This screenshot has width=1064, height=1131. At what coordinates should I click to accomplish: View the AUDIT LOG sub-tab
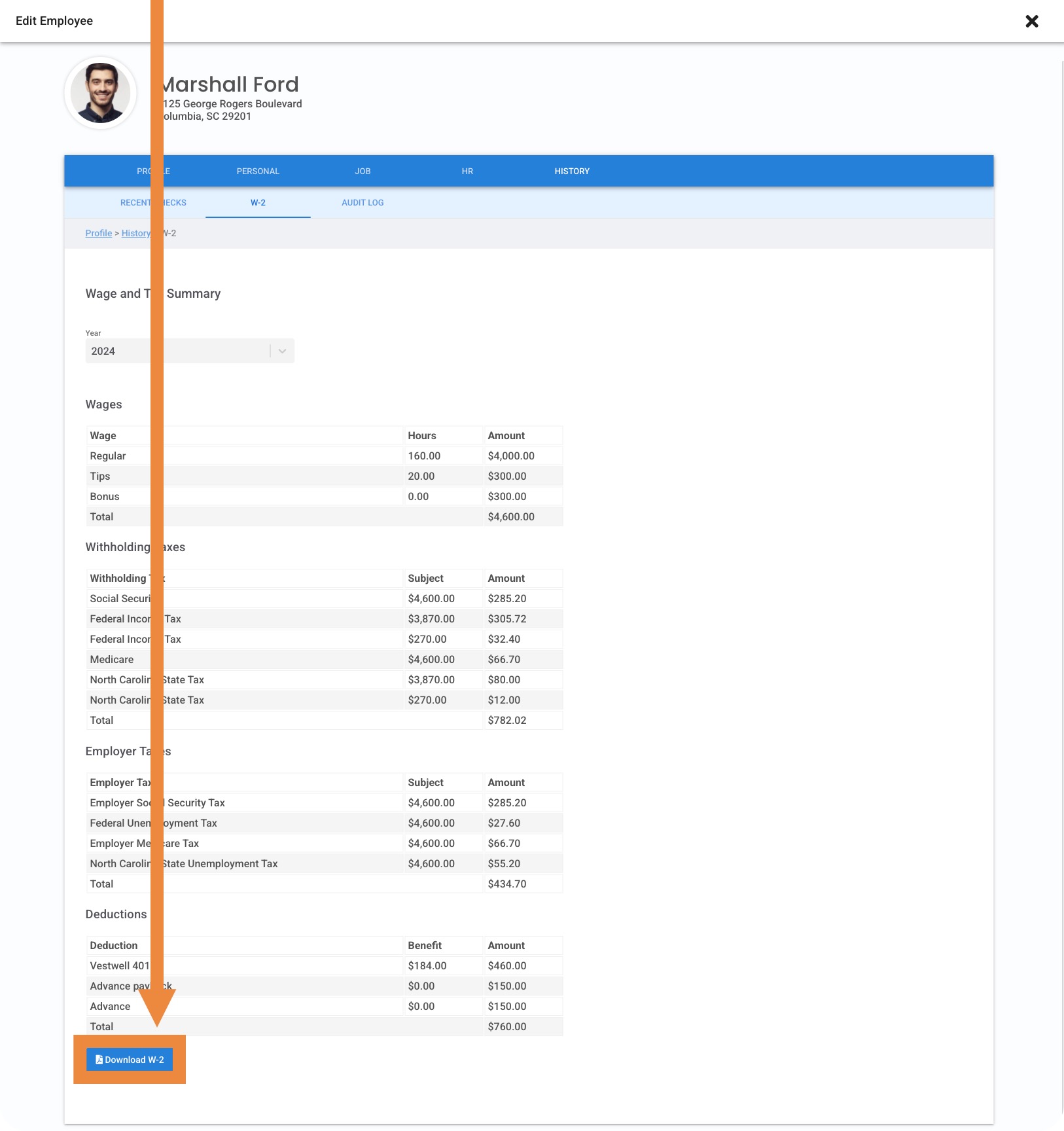pyautogui.click(x=363, y=203)
